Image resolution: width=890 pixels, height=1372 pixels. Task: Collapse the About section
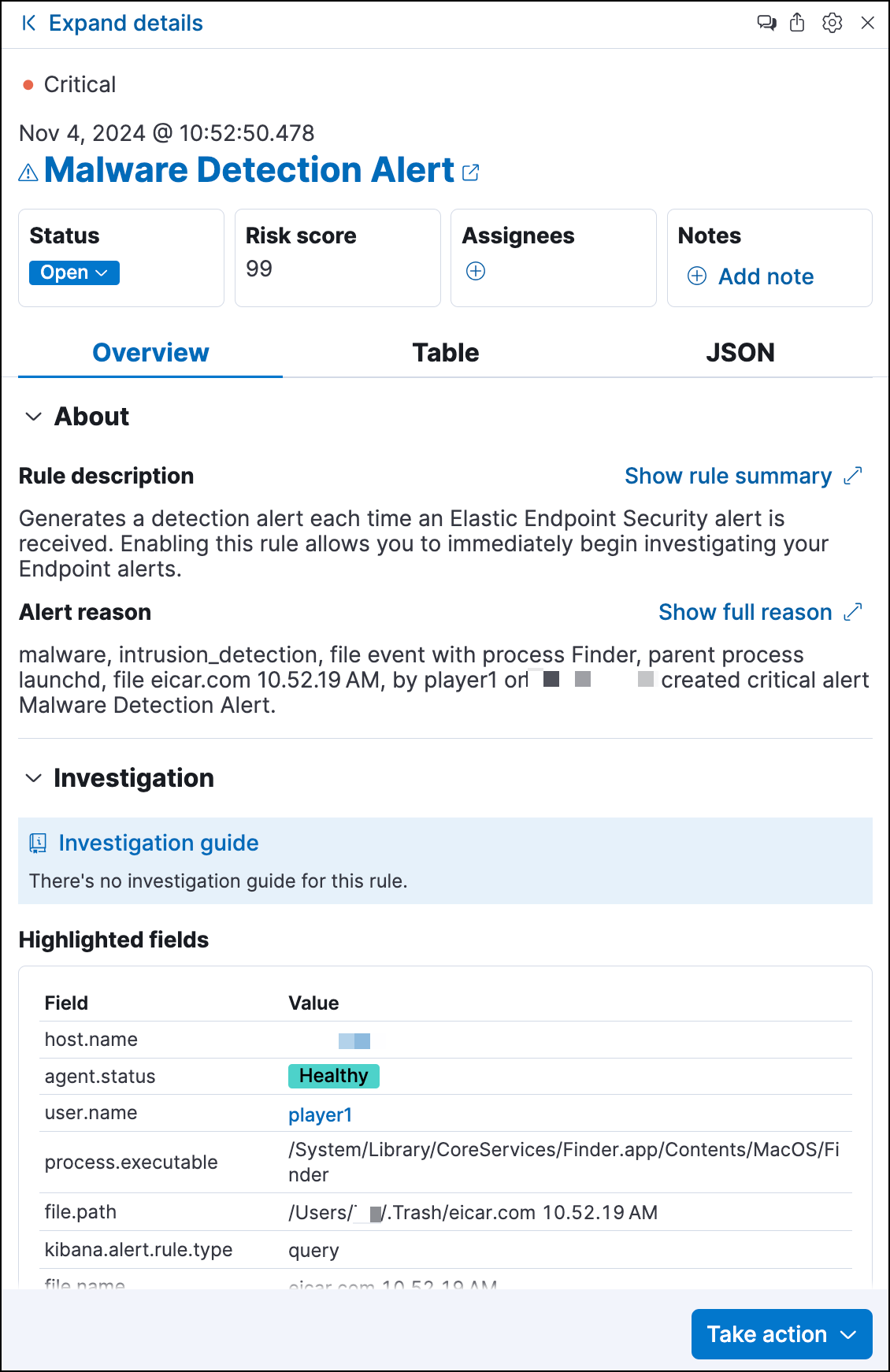[x=32, y=417]
